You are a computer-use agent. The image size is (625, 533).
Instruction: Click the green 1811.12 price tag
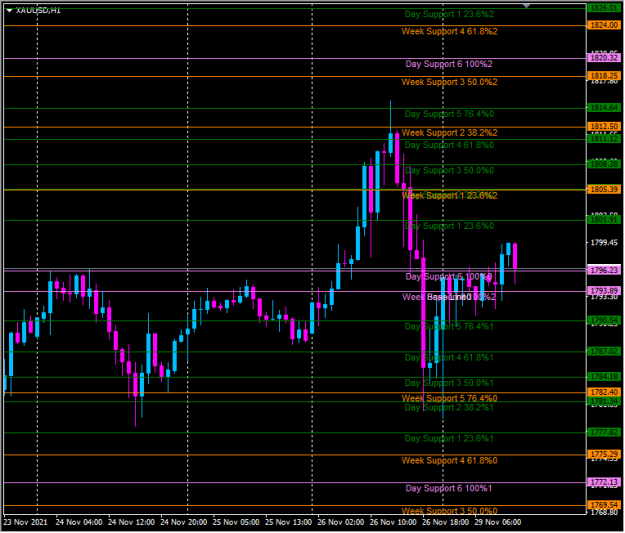click(604, 139)
